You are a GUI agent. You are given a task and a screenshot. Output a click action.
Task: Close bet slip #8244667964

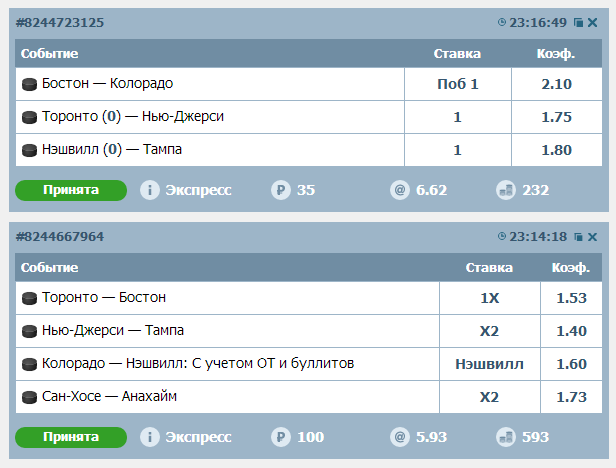(592, 237)
